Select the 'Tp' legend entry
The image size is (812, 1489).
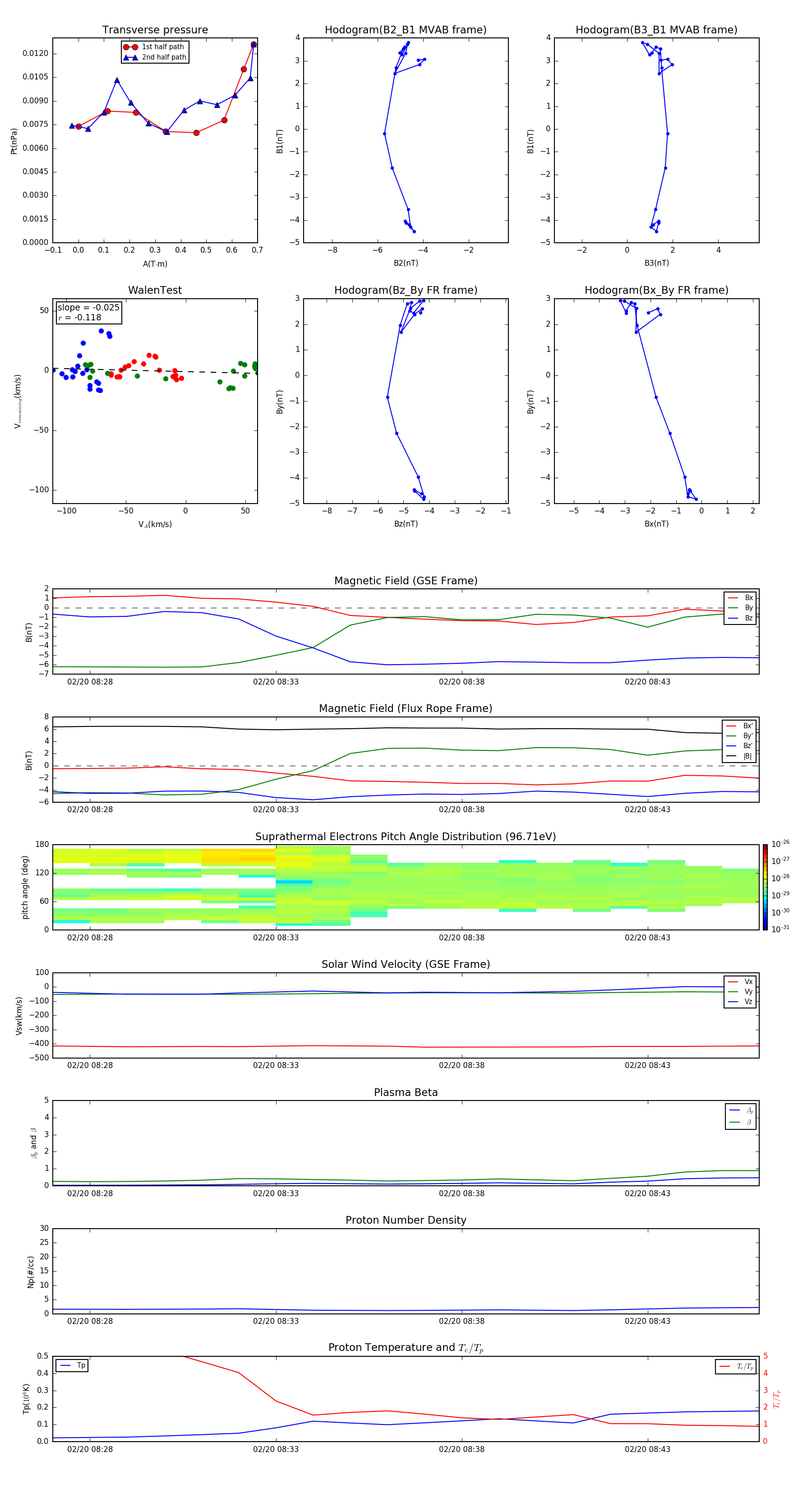click(x=72, y=1365)
